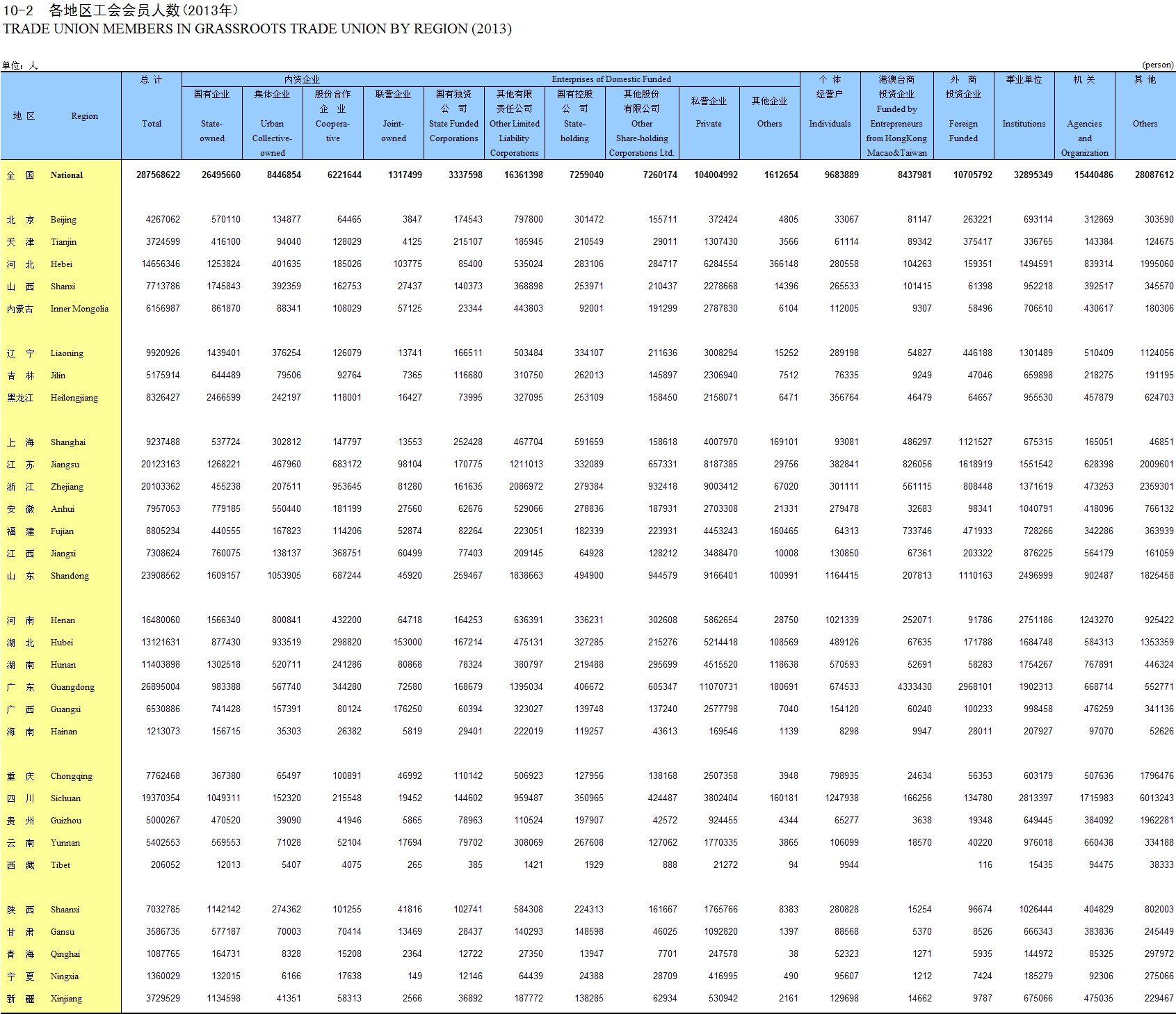Select Tianjin private value 1307430
1176x1014 pixels.
720,242
